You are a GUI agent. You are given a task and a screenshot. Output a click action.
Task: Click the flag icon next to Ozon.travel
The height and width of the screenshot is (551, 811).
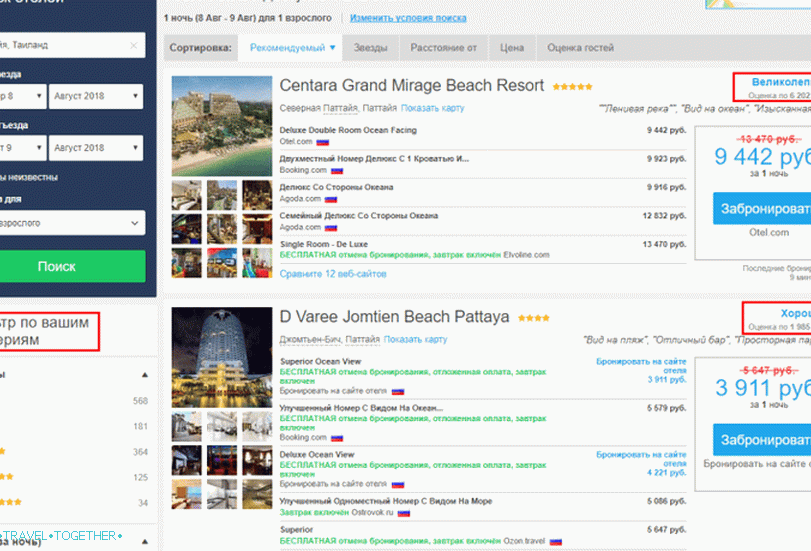point(555,542)
